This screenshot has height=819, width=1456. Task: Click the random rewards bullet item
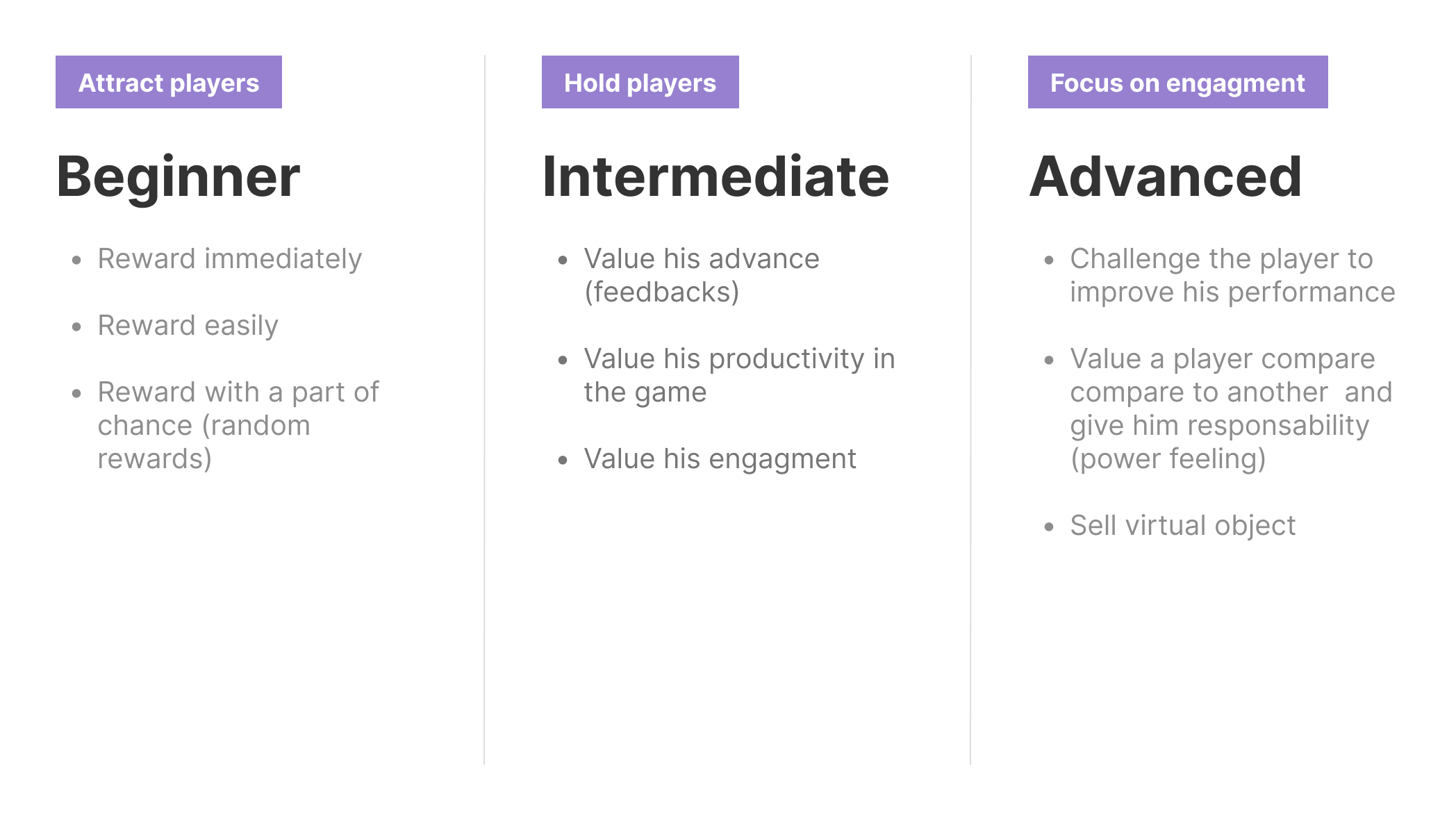pyautogui.click(x=238, y=425)
